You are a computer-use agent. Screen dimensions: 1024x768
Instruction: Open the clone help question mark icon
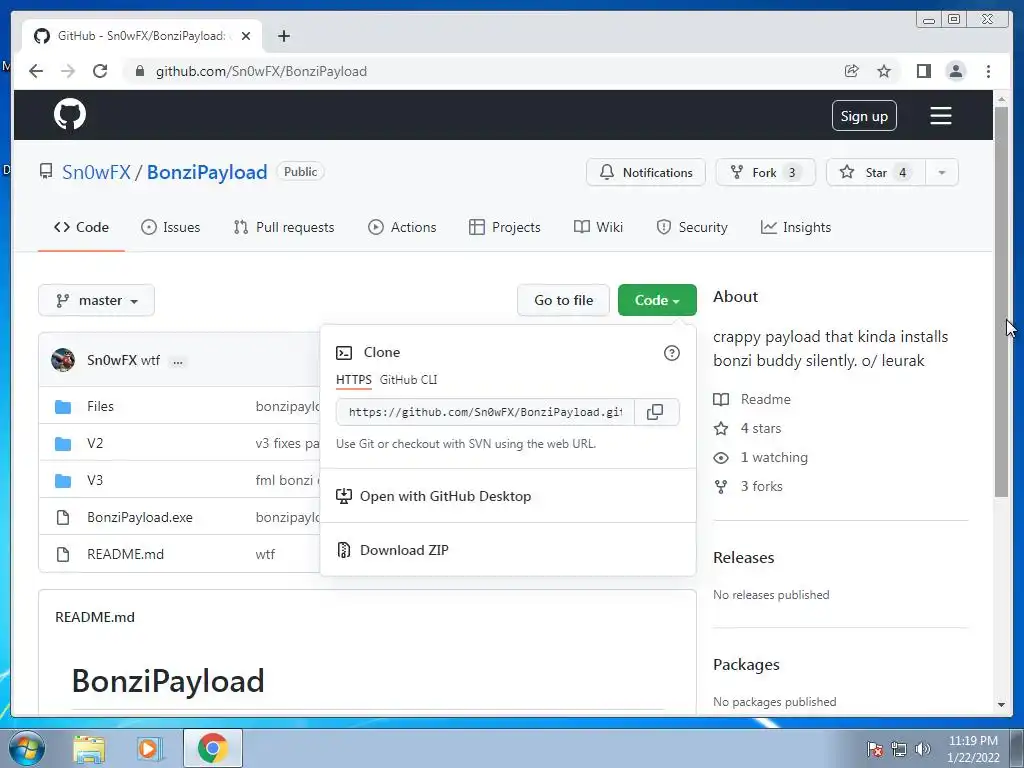671,353
